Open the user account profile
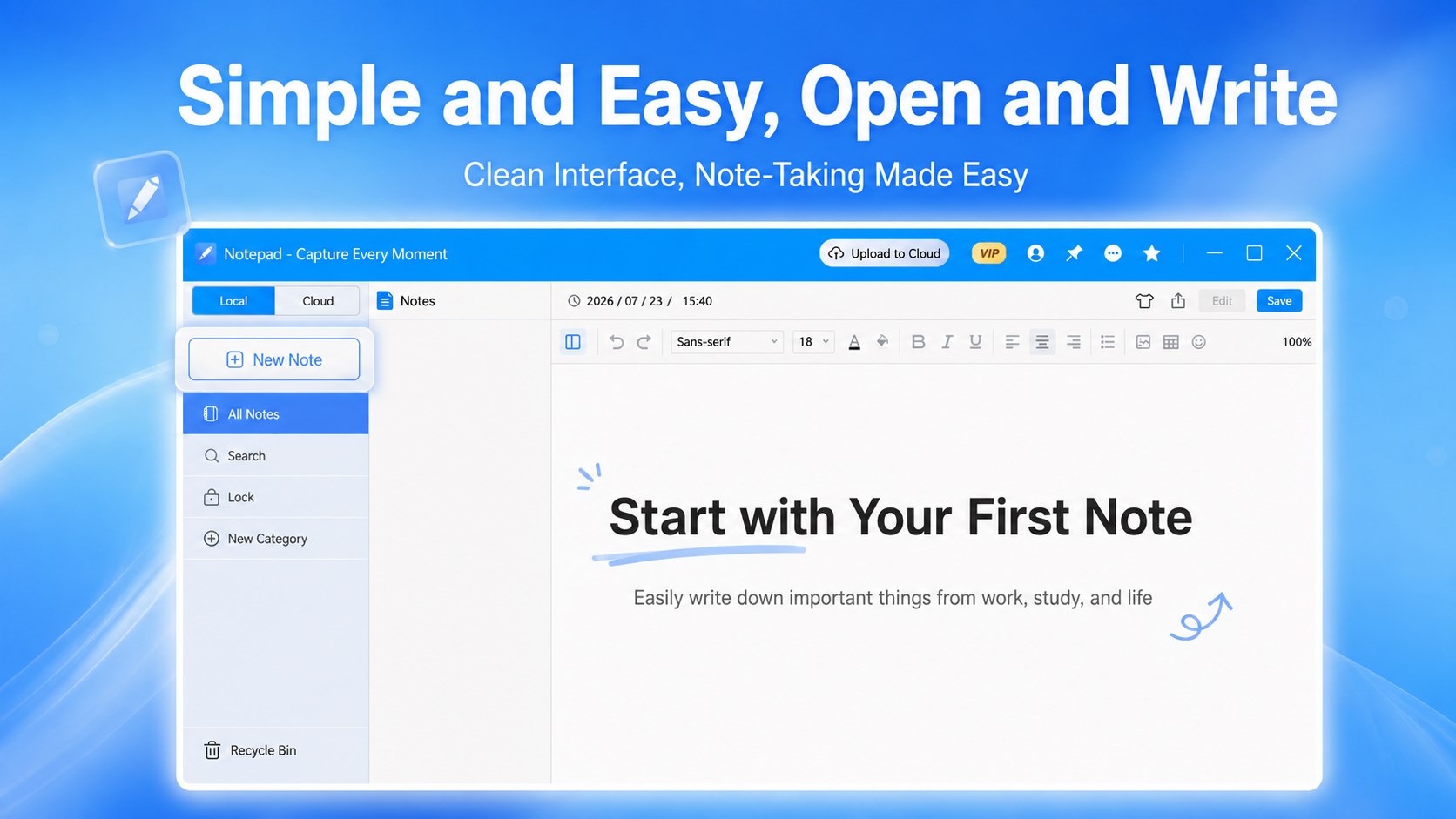This screenshot has height=819, width=1456. pyautogui.click(x=1035, y=253)
